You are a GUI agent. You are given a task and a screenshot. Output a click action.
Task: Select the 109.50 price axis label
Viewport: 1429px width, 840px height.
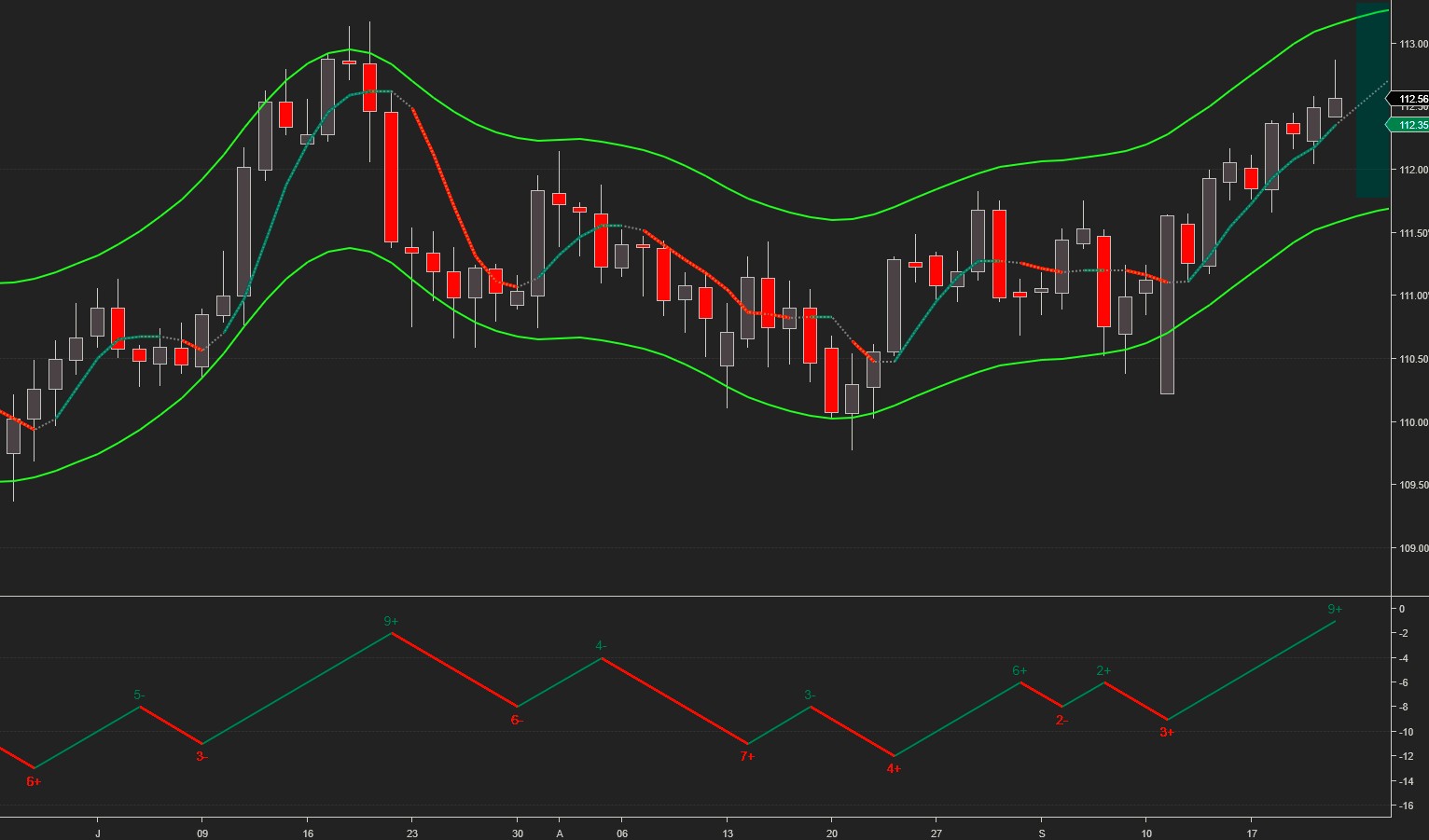coord(1413,485)
